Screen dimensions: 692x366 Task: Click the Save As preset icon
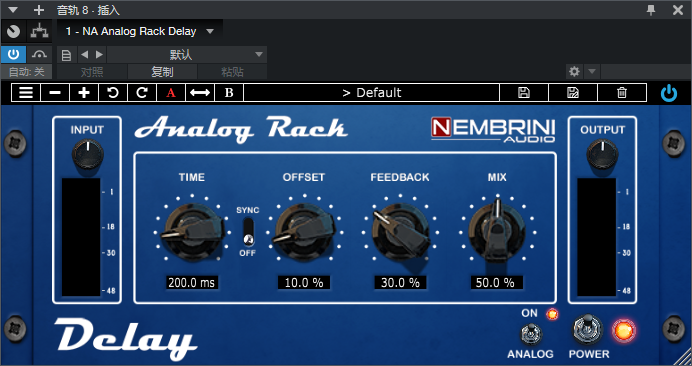[573, 93]
